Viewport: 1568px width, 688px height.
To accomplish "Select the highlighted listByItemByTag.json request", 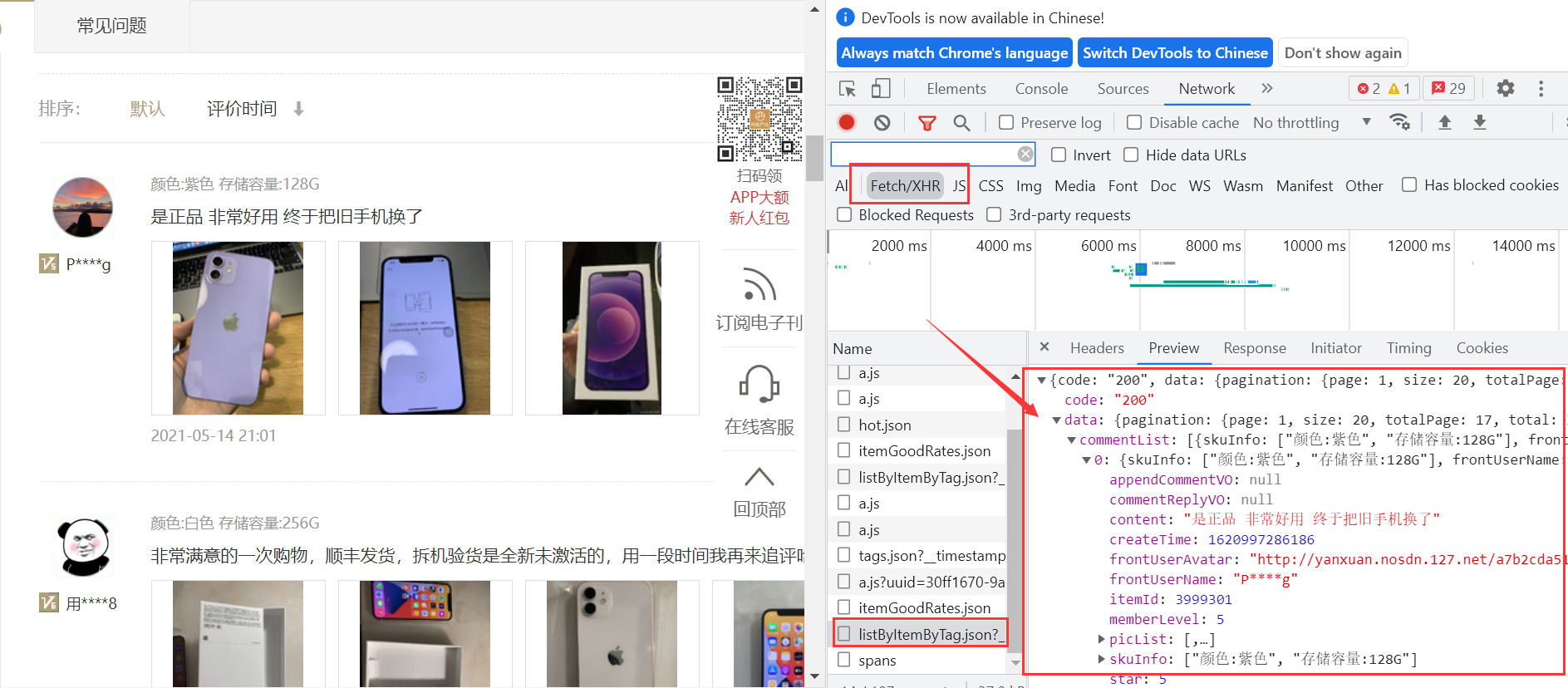I will (x=920, y=634).
